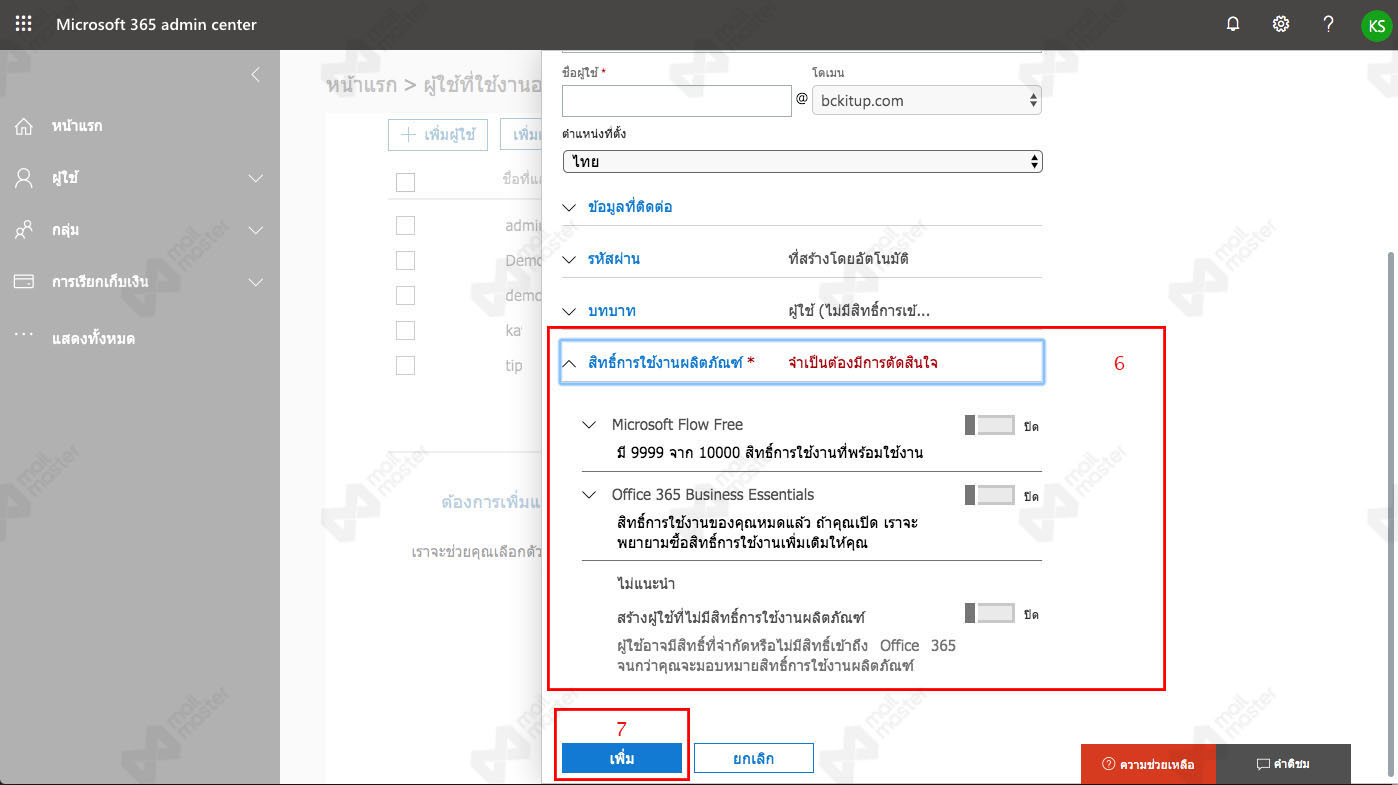Click 'Office 365 Business Essentials' label
1398x785 pixels.
713,495
